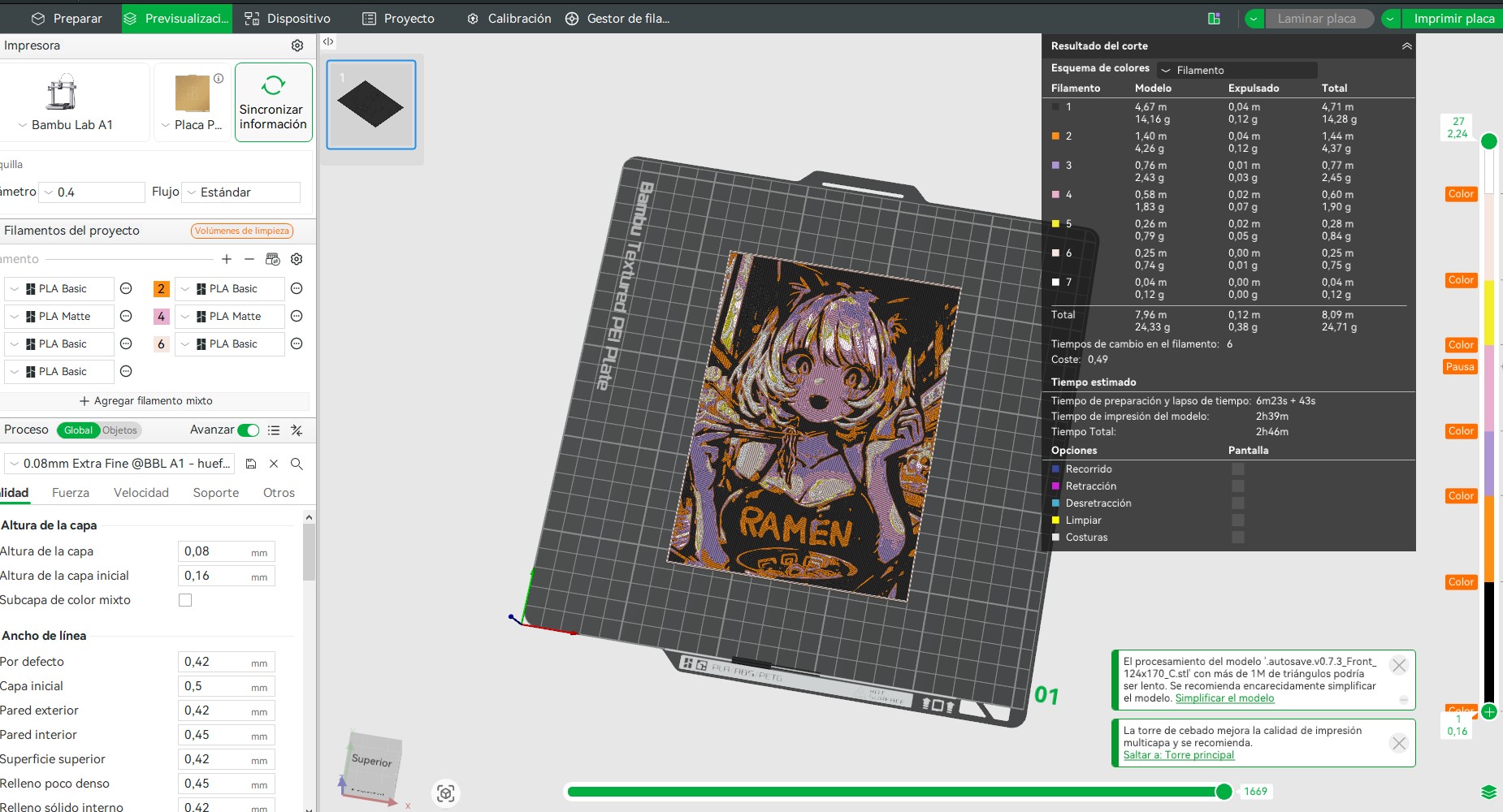
Task: Enable Subcapa de color mixto checkbox
Action: (x=185, y=600)
